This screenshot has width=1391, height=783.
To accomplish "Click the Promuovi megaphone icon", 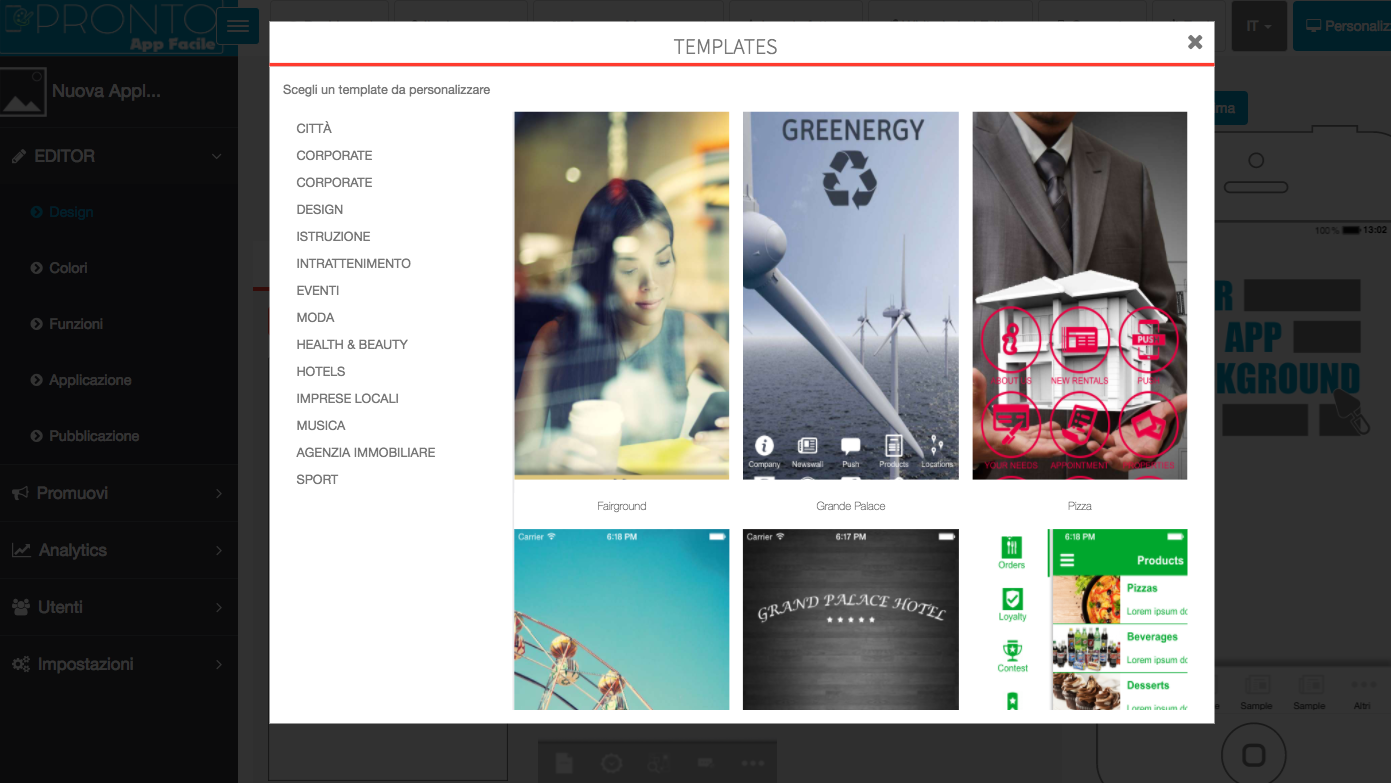I will (x=20, y=493).
